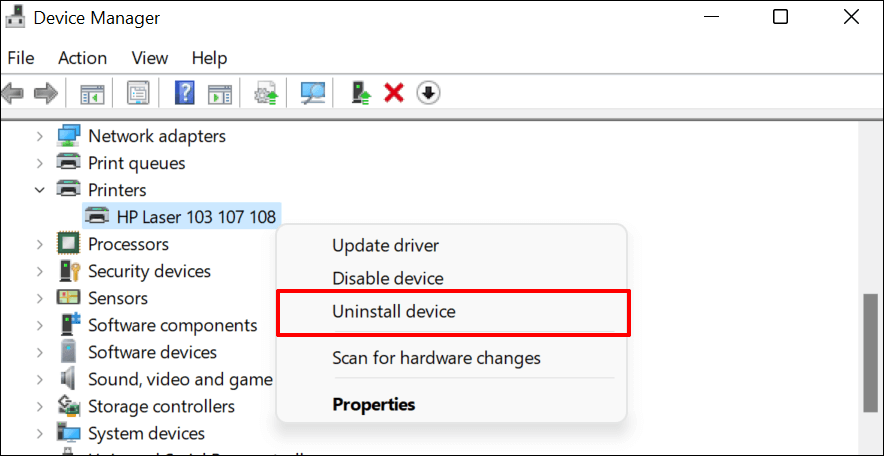Collapse the Printers category
The image size is (884, 456).
pos(40,189)
